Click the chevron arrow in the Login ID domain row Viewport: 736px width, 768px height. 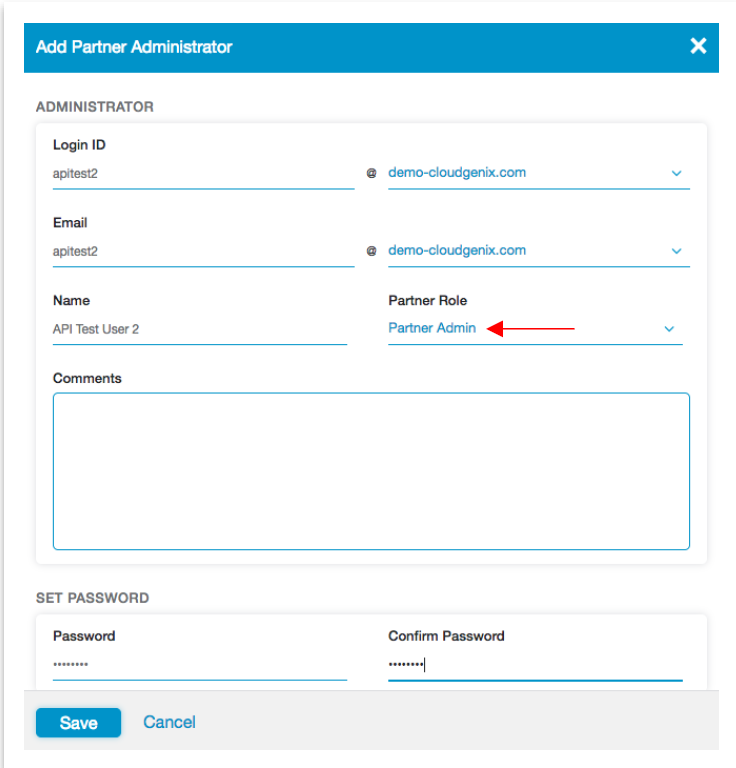[x=676, y=173]
